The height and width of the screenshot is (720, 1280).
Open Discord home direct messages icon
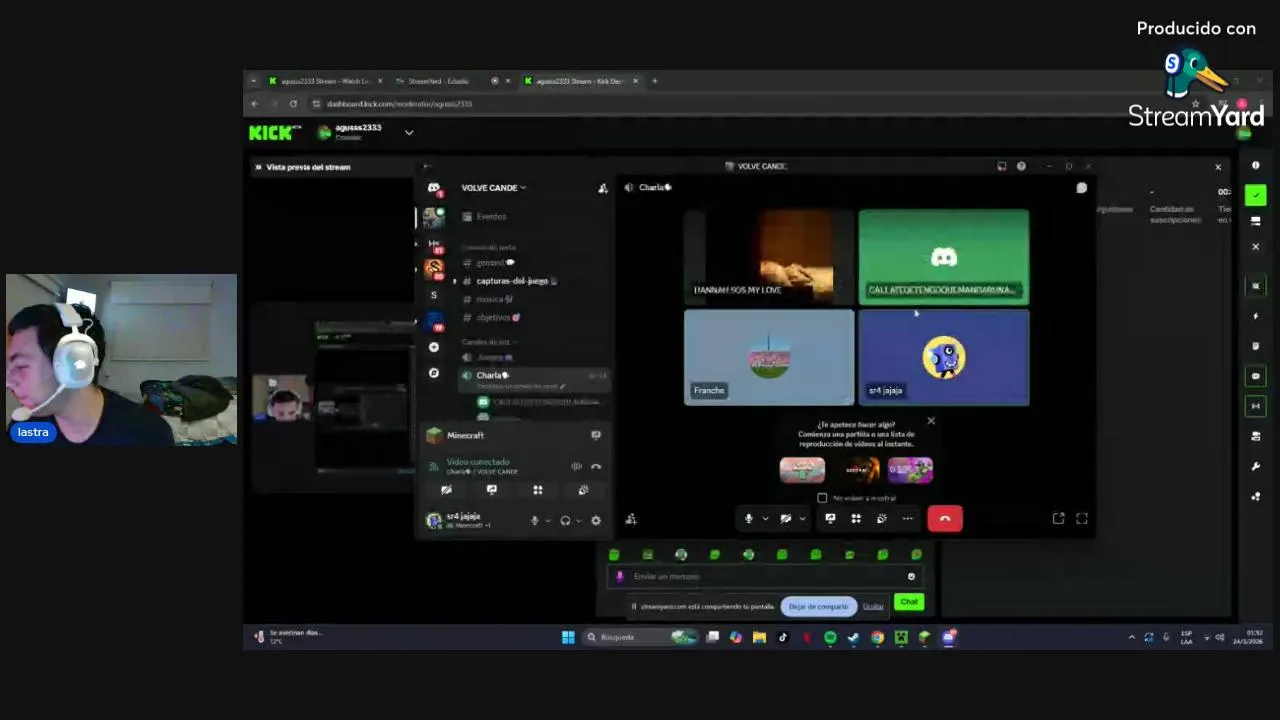[433, 188]
